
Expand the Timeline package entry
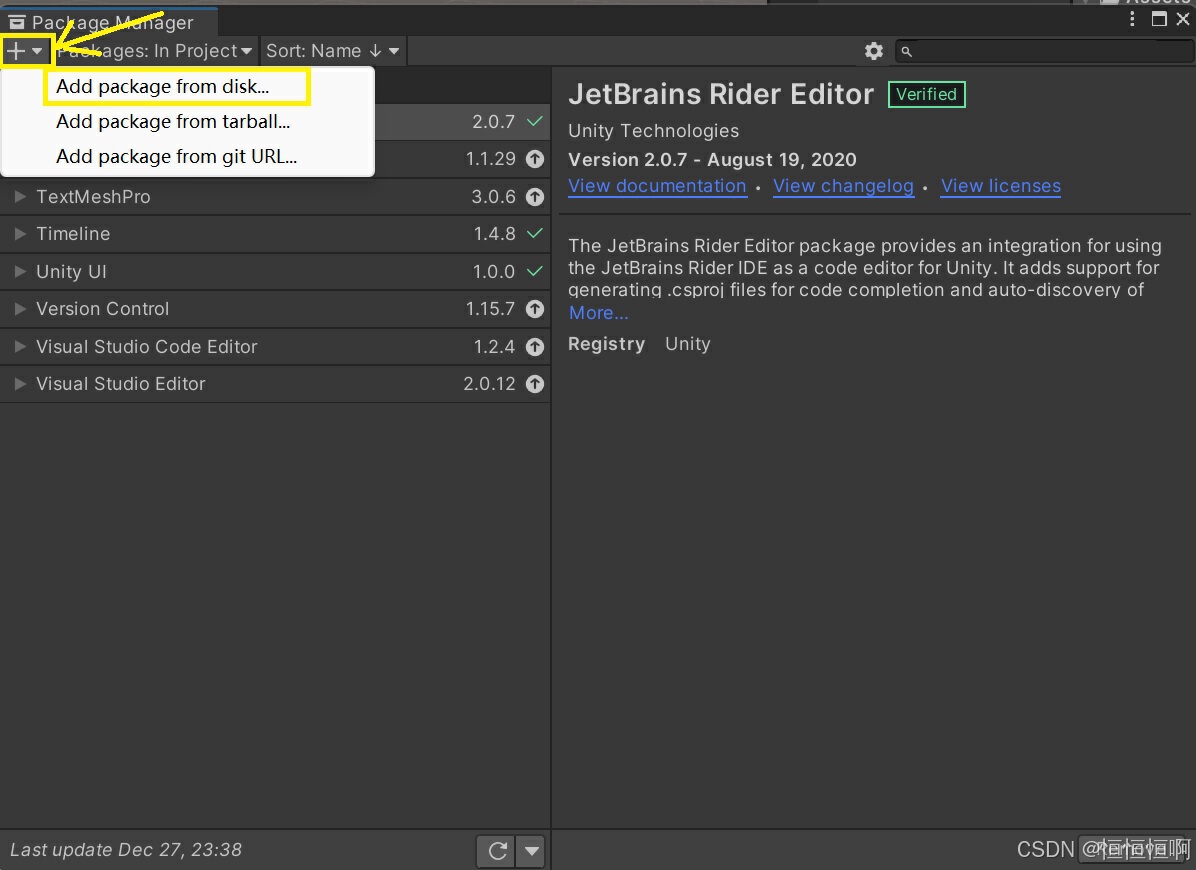tap(21, 234)
